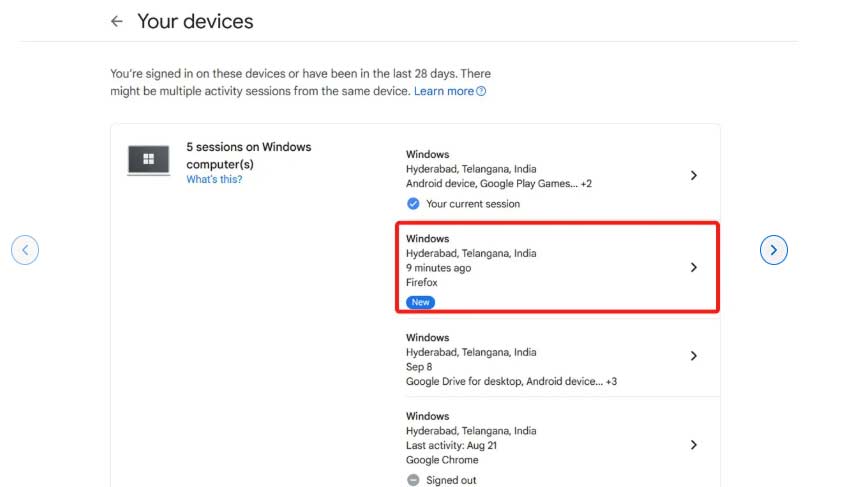
Task: Click the blue New badge
Action: tap(420, 302)
